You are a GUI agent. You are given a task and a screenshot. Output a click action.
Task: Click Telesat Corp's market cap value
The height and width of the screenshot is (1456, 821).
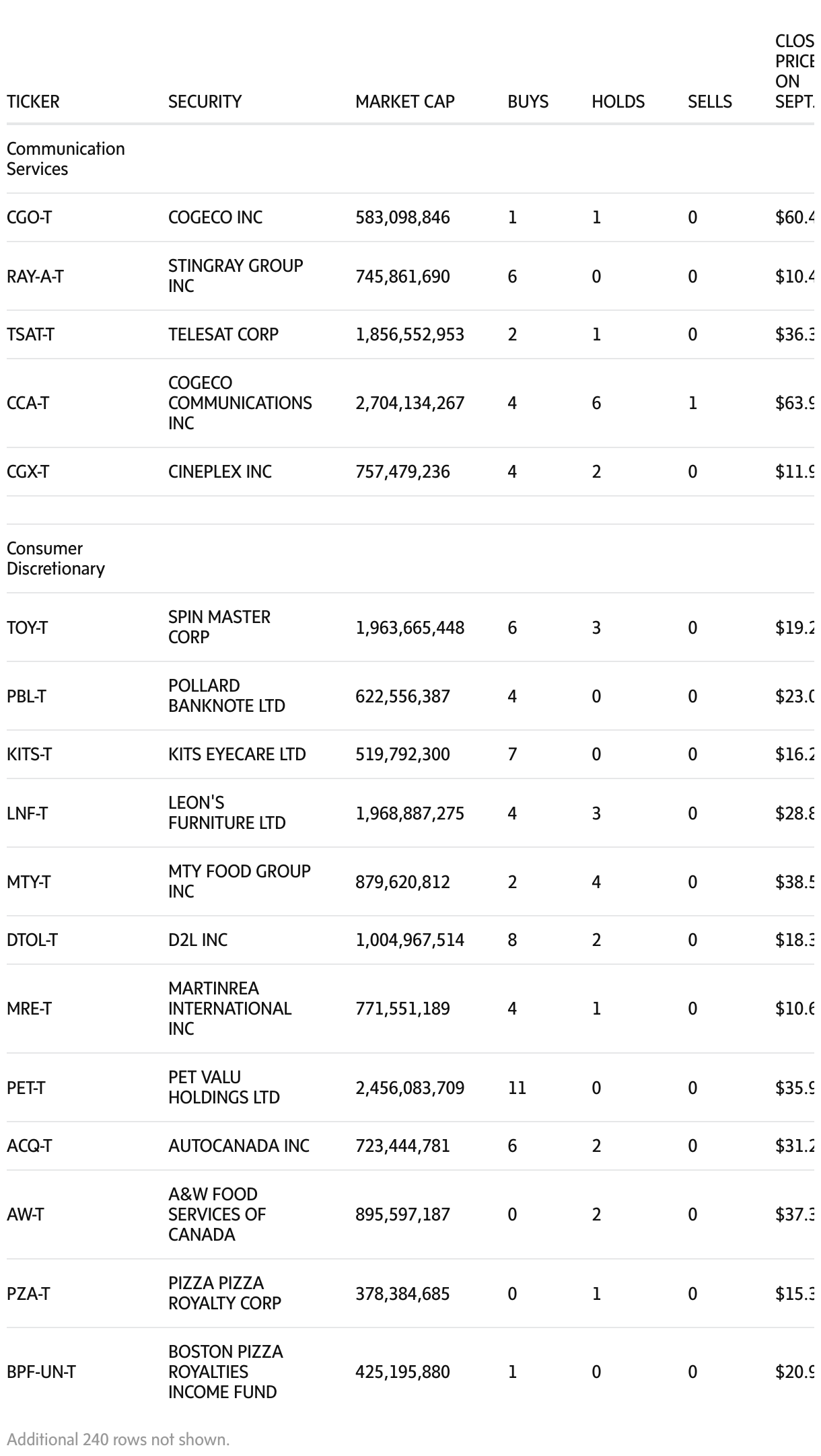409,334
